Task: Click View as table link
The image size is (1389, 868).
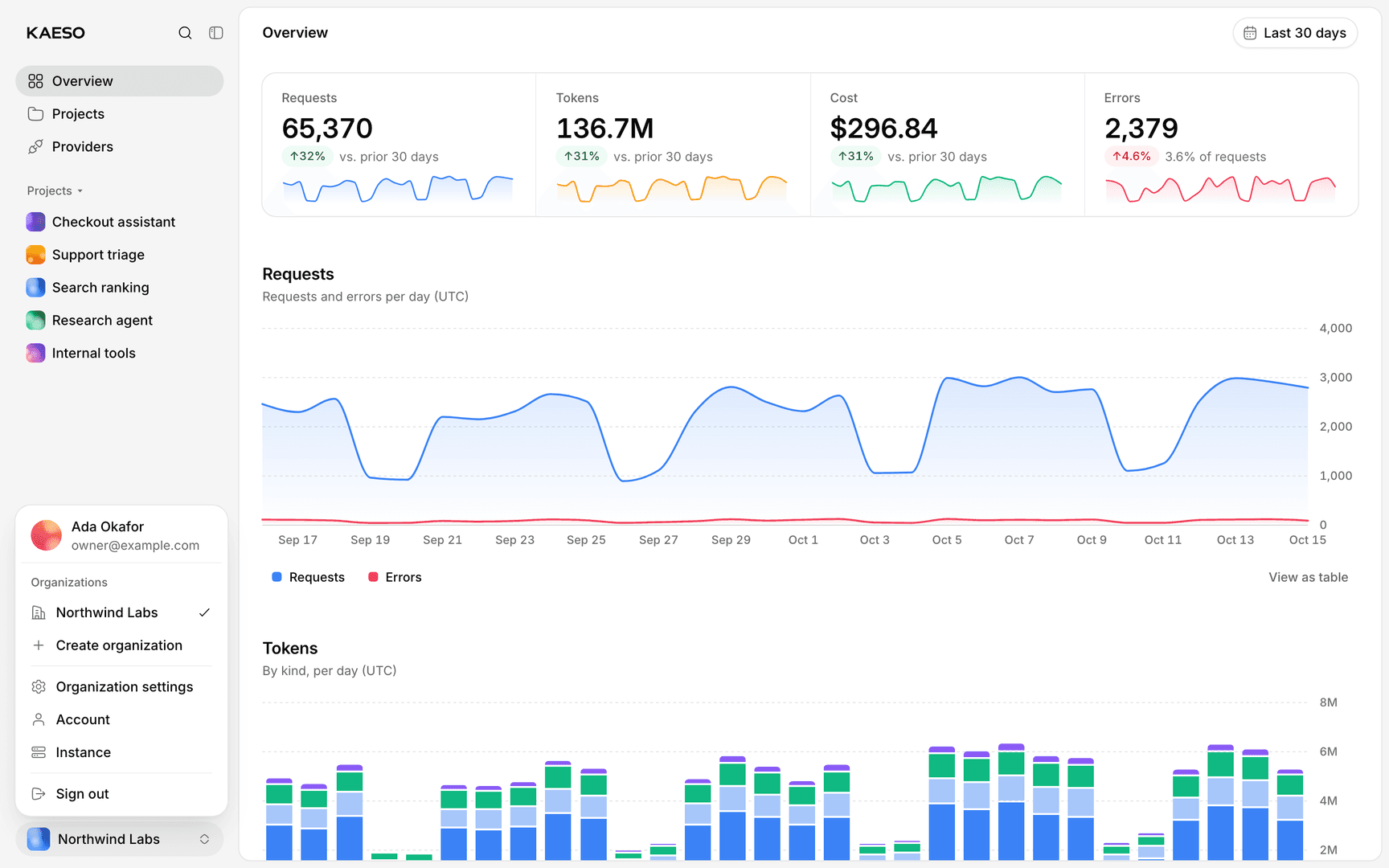Action: pos(1309,577)
